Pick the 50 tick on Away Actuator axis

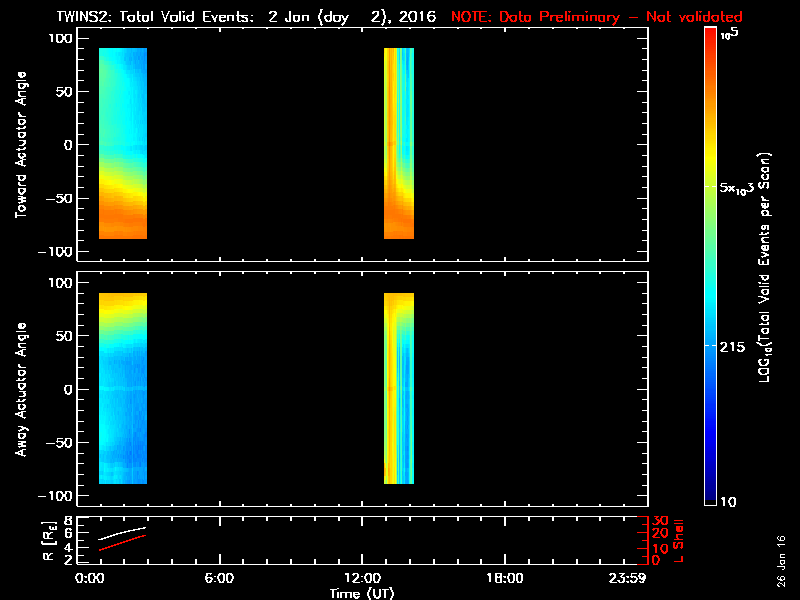point(65,336)
